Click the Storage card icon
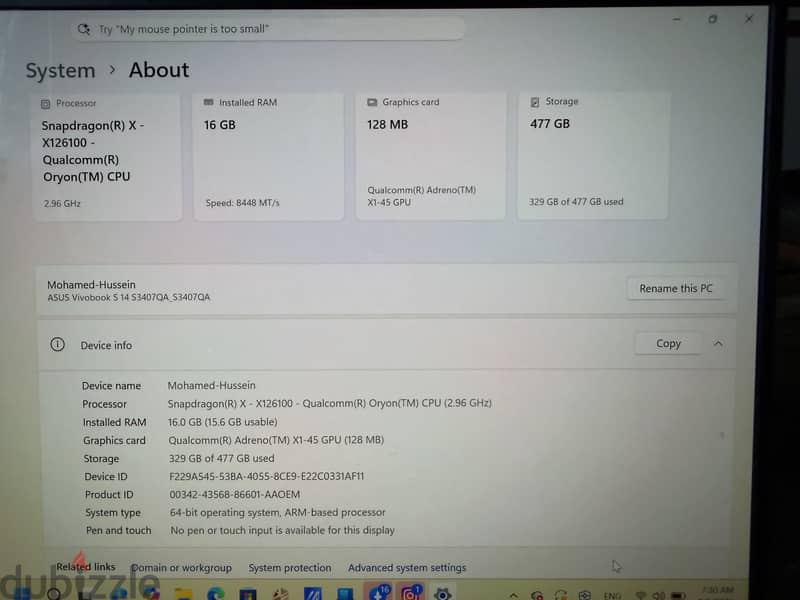 [x=535, y=102]
